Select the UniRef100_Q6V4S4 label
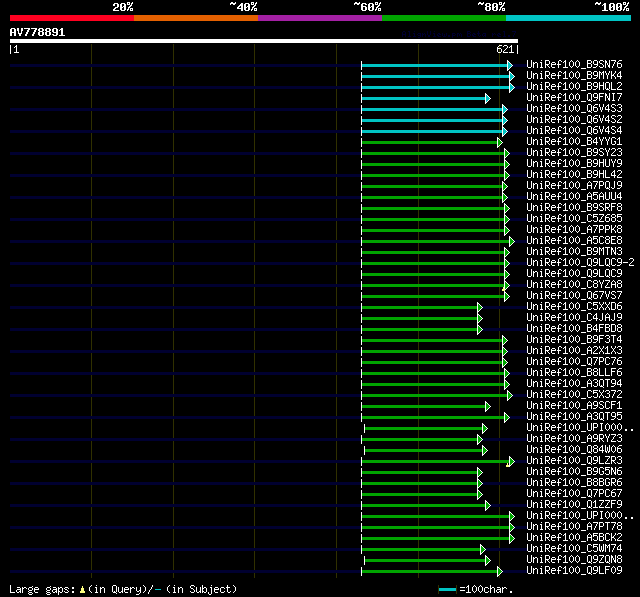Viewport: 640px width, 597px height. tap(574, 131)
